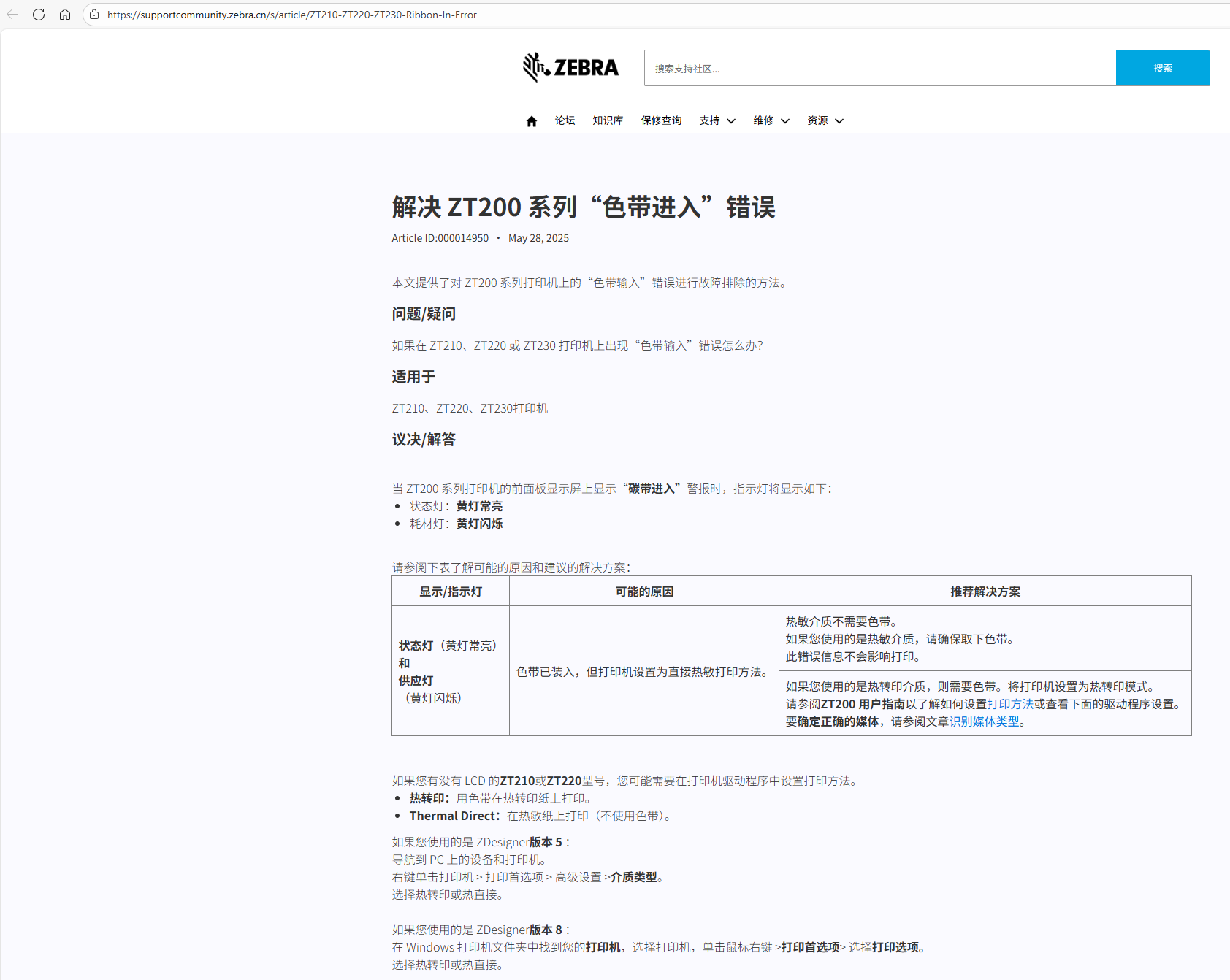Reload the page with refresh icon
1230x980 pixels.
pyautogui.click(x=39, y=15)
